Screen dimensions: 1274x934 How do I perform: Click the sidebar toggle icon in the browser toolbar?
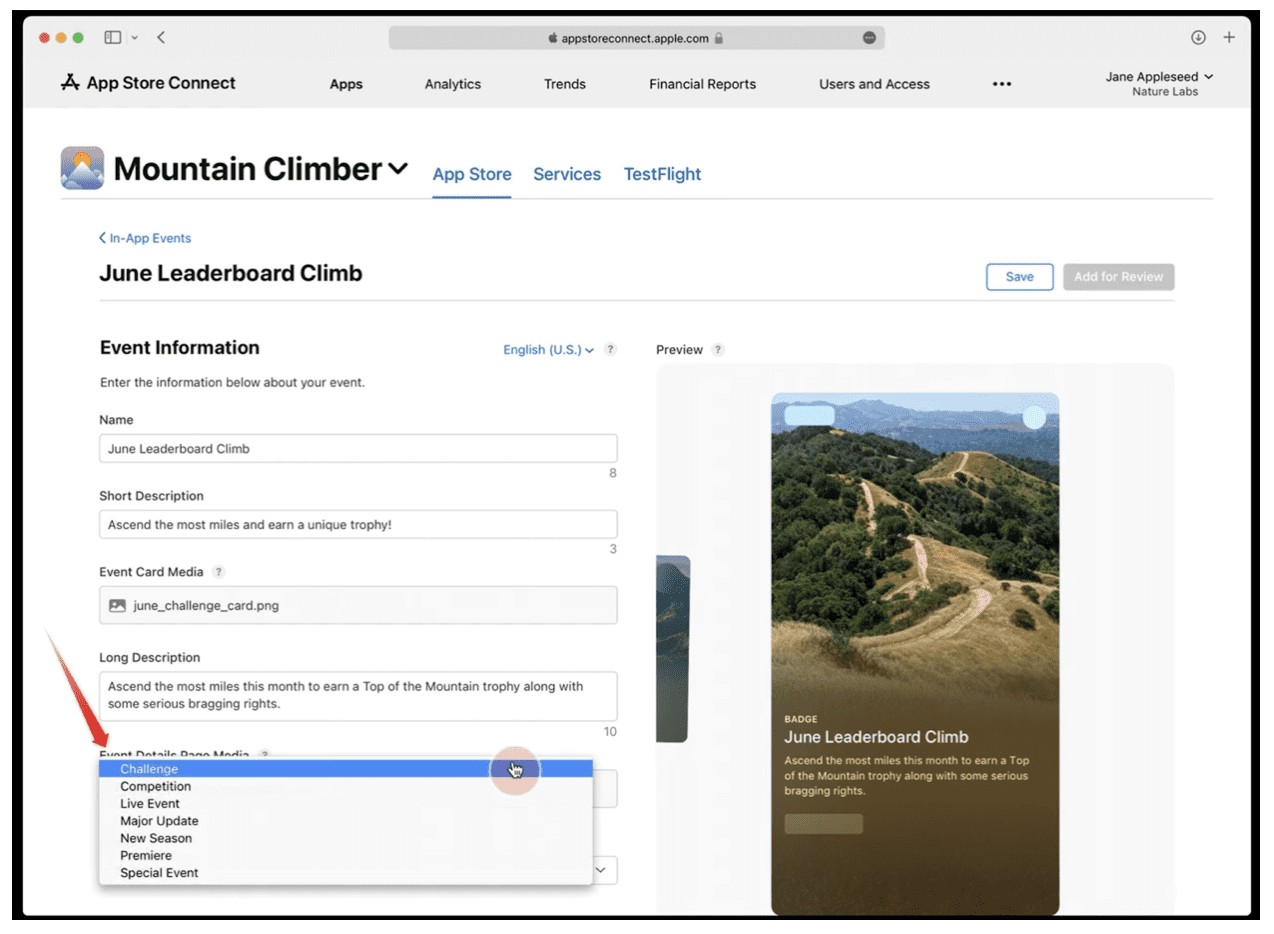[110, 37]
